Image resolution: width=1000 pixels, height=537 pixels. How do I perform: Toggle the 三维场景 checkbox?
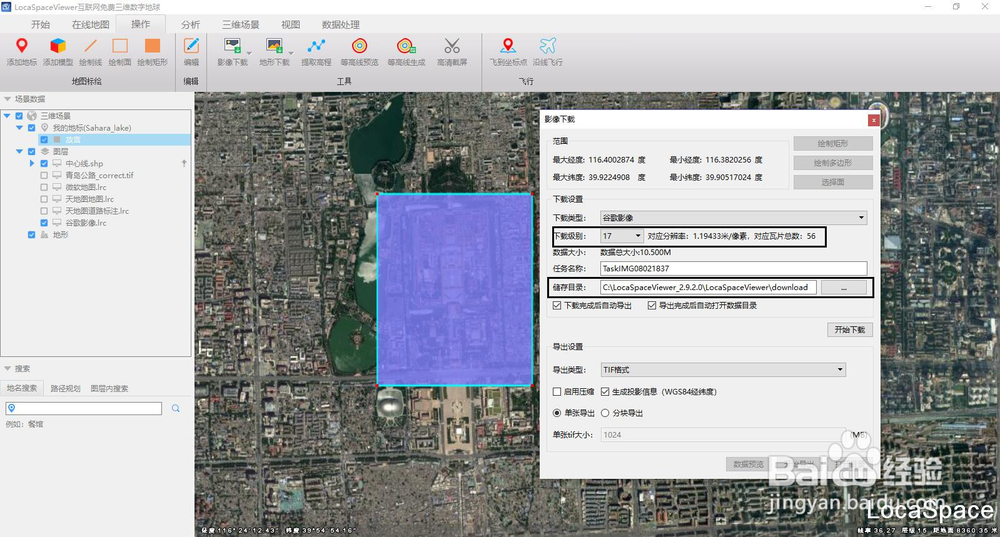click(19, 116)
